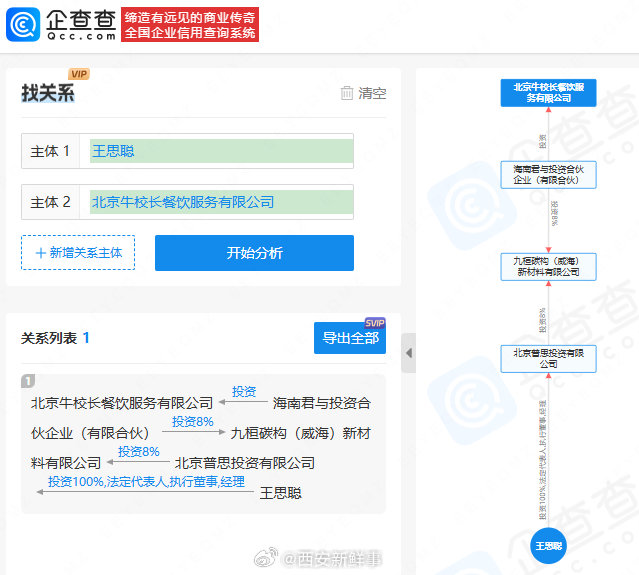Select graph node 北京普思投资有限公司
639x575 pixels.
pos(548,359)
